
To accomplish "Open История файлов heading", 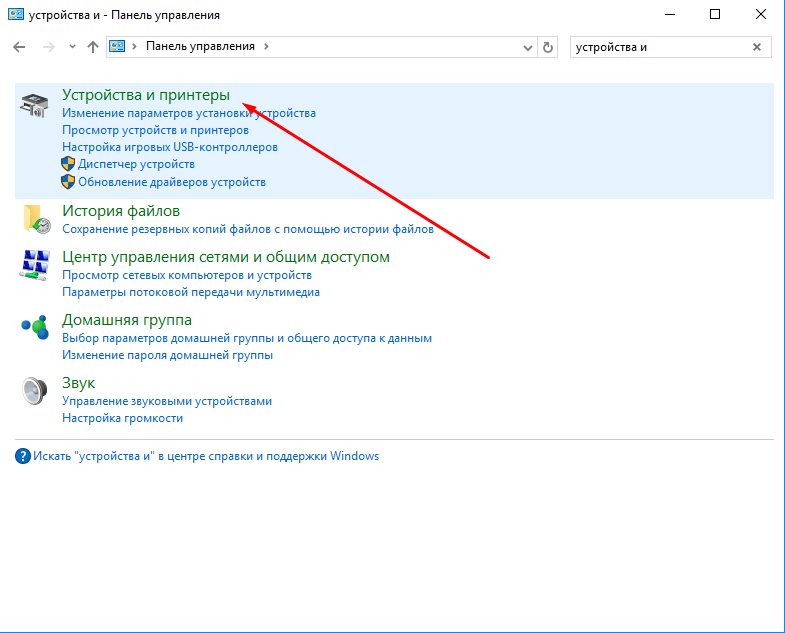I will tap(121, 211).
